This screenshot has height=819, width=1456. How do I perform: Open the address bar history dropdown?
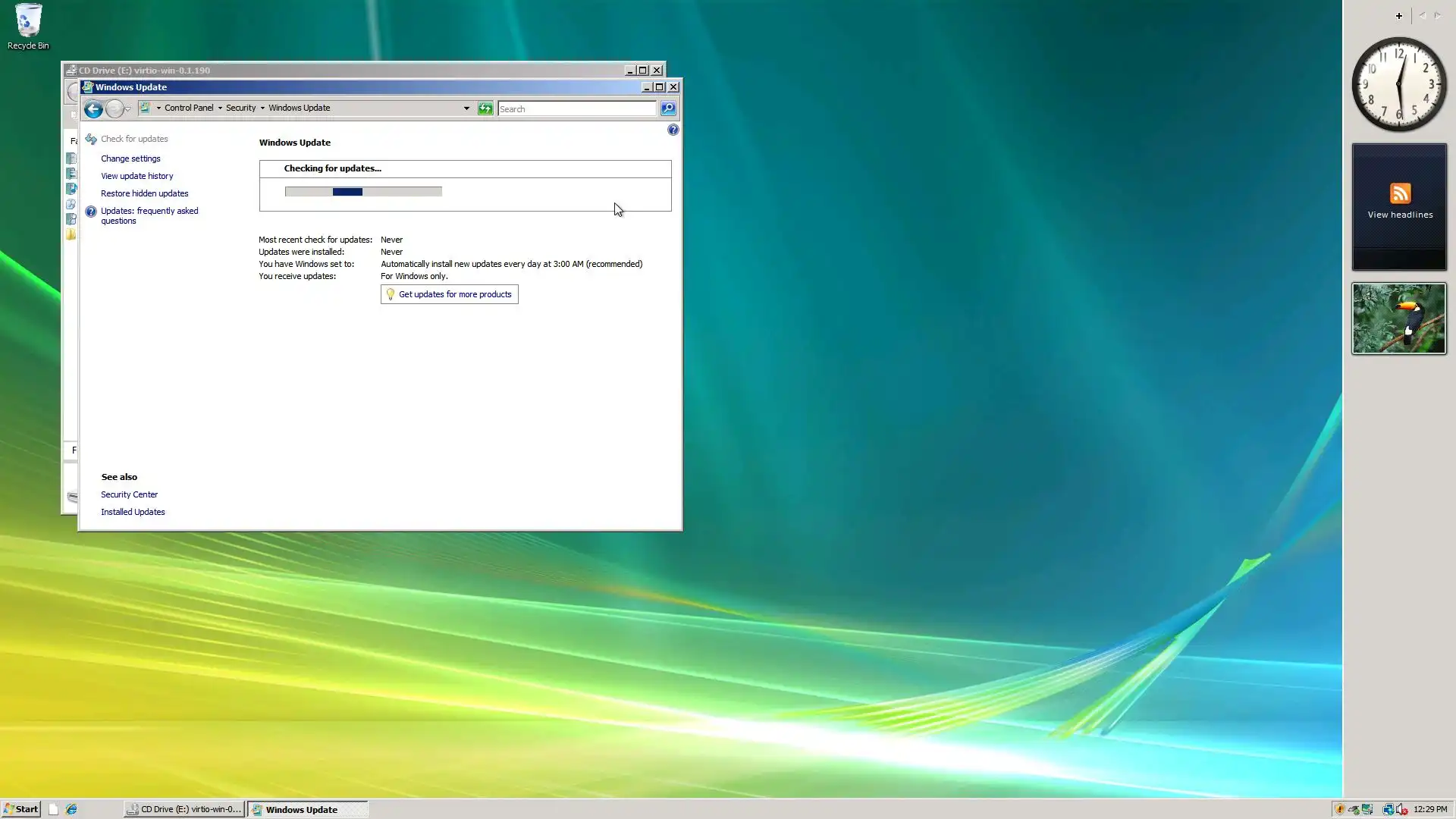click(x=466, y=108)
